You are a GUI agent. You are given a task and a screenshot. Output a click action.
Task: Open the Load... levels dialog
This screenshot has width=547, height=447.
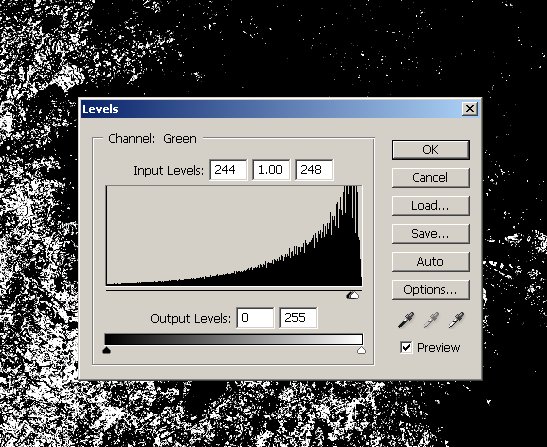pyautogui.click(x=431, y=206)
